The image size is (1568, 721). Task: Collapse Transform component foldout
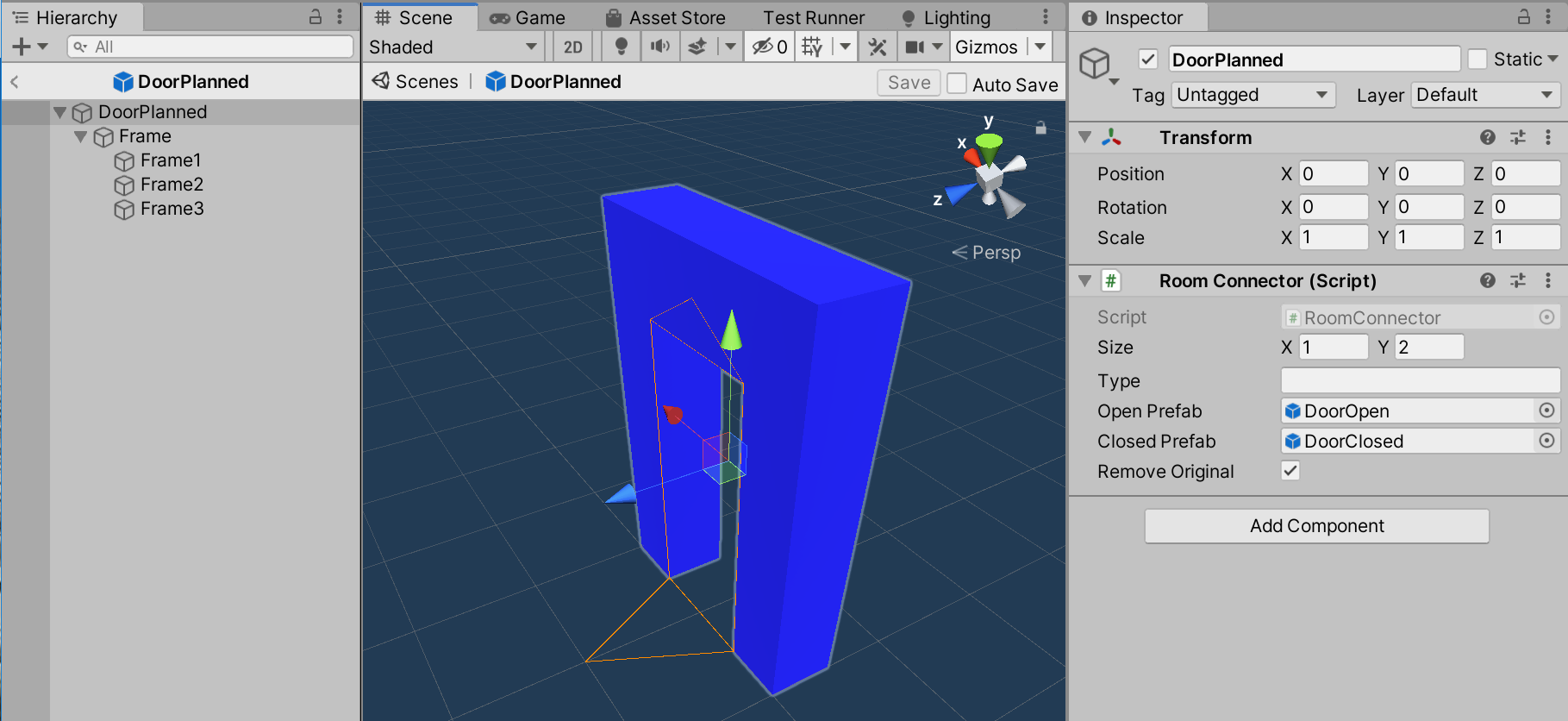1085,137
